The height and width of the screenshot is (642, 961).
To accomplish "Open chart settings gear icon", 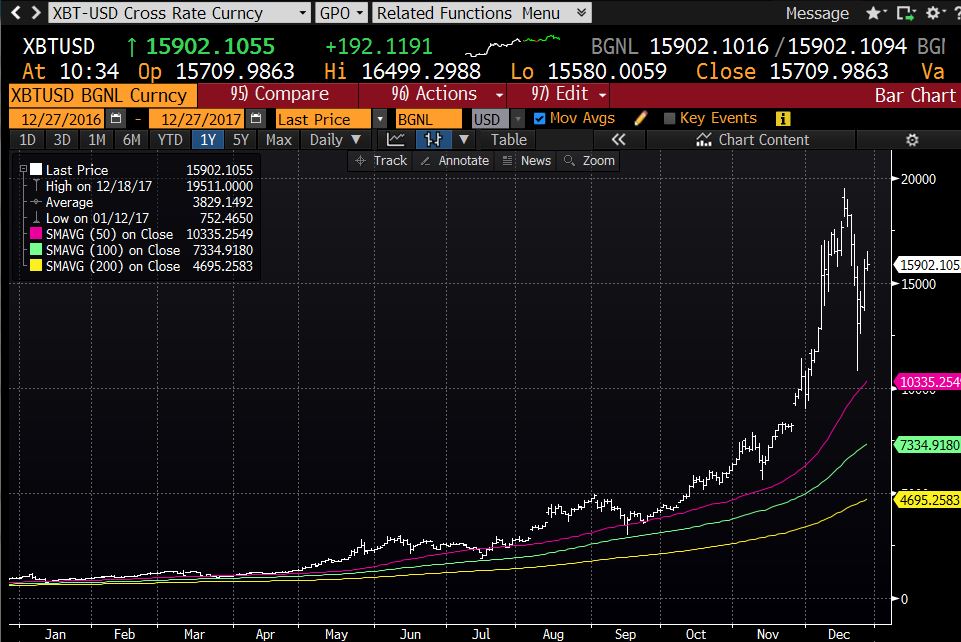I will click(911, 140).
